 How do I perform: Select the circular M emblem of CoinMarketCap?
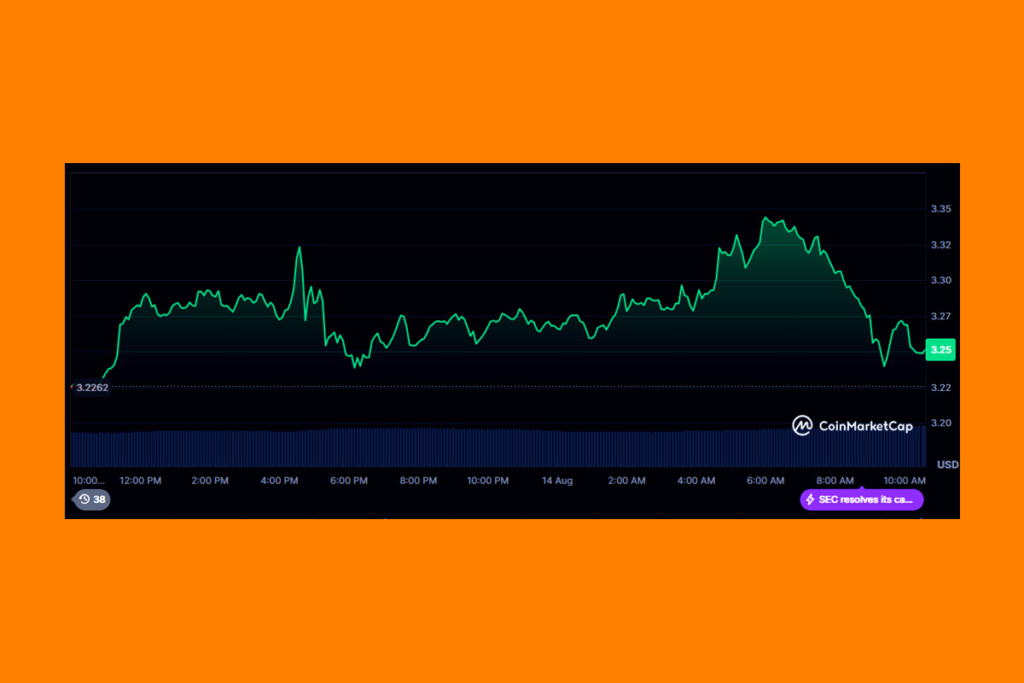[x=802, y=425]
